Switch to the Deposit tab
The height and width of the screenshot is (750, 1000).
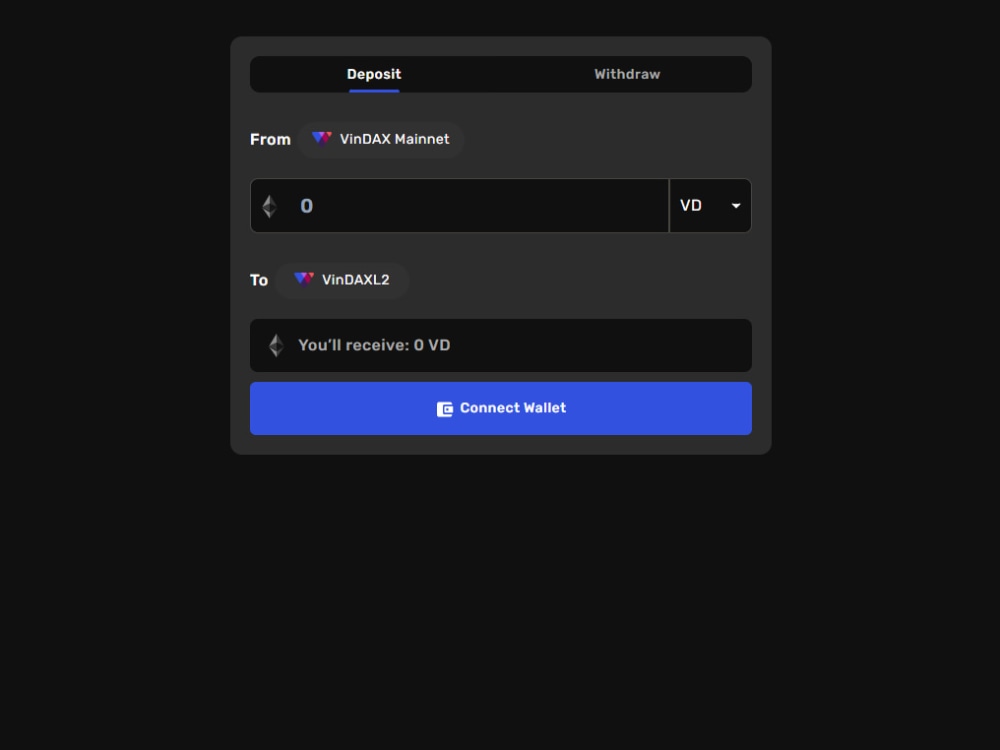coord(374,74)
